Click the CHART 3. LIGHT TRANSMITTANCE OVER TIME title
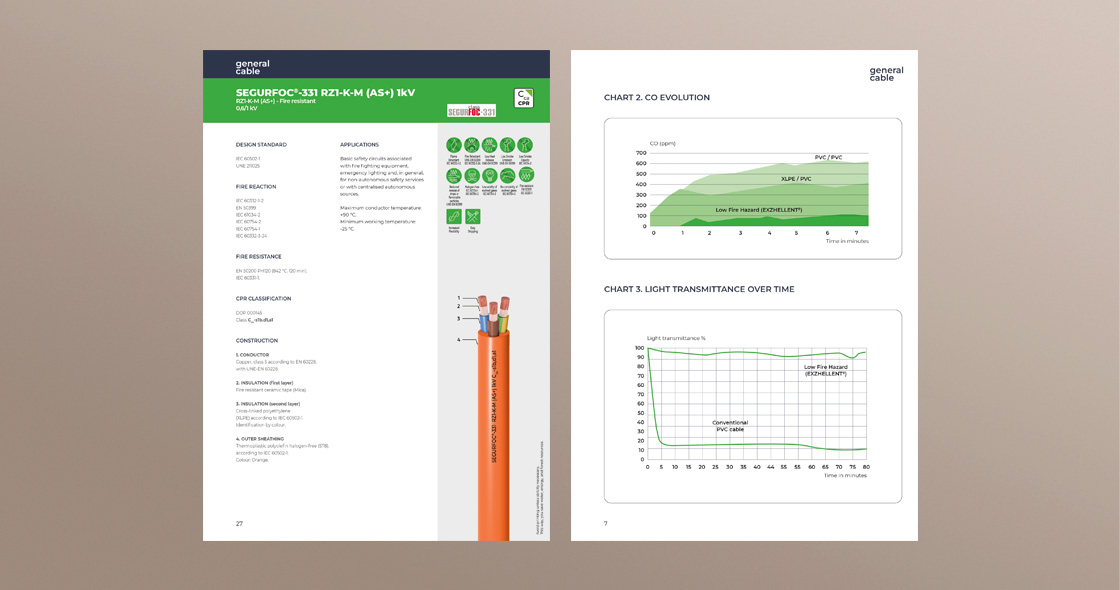 (x=699, y=289)
